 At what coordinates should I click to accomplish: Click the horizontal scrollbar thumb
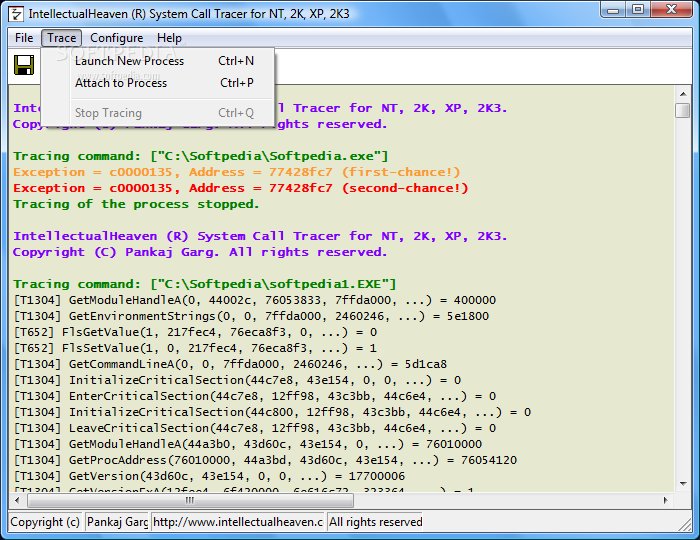(190, 500)
